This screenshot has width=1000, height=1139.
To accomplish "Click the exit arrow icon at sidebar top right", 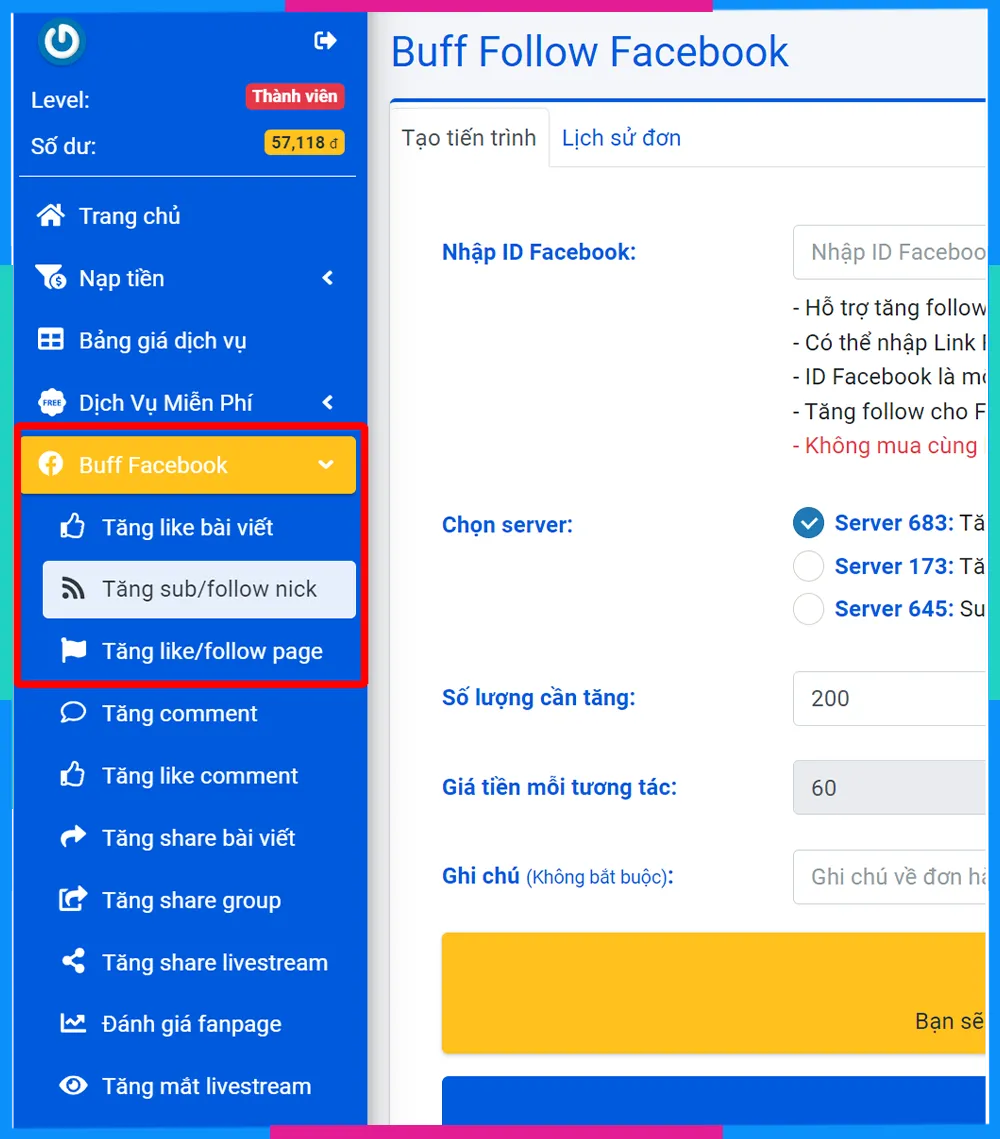I will click(325, 40).
